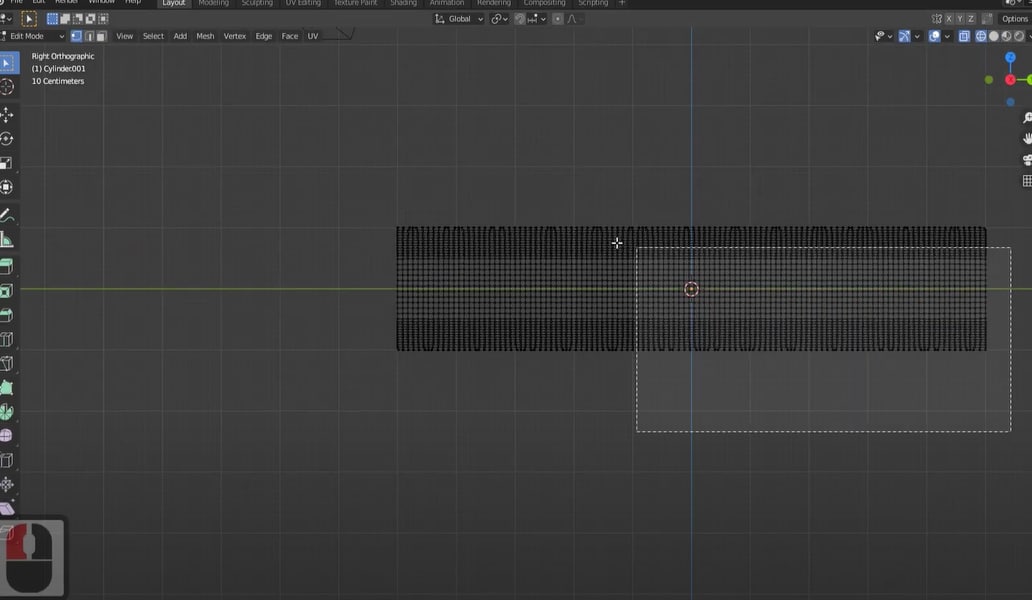Screen dimensions: 1032x600
Task: Open Global transform orientation dropdown
Action: click(x=459, y=19)
